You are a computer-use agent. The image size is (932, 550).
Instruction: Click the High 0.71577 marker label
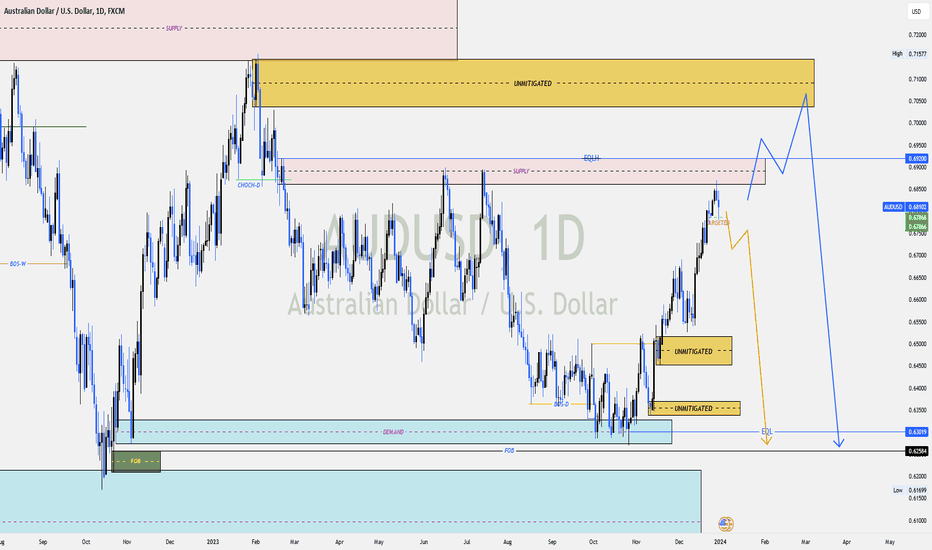(909, 54)
